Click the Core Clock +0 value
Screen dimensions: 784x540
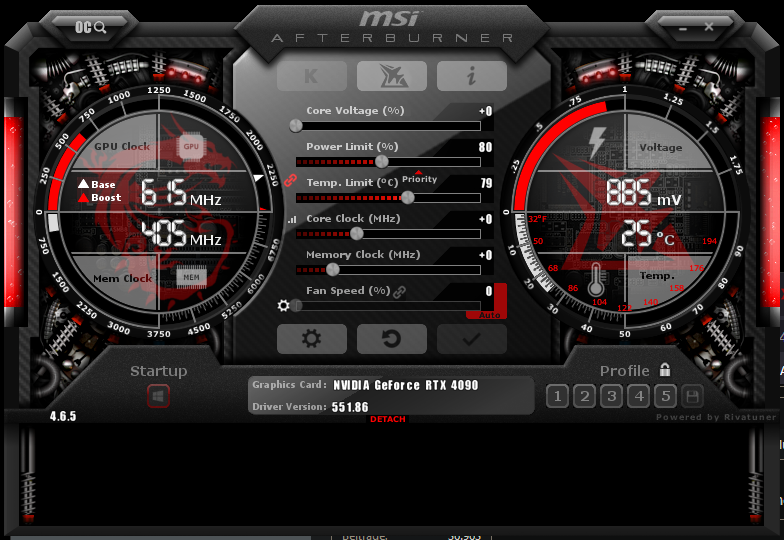tap(486, 219)
